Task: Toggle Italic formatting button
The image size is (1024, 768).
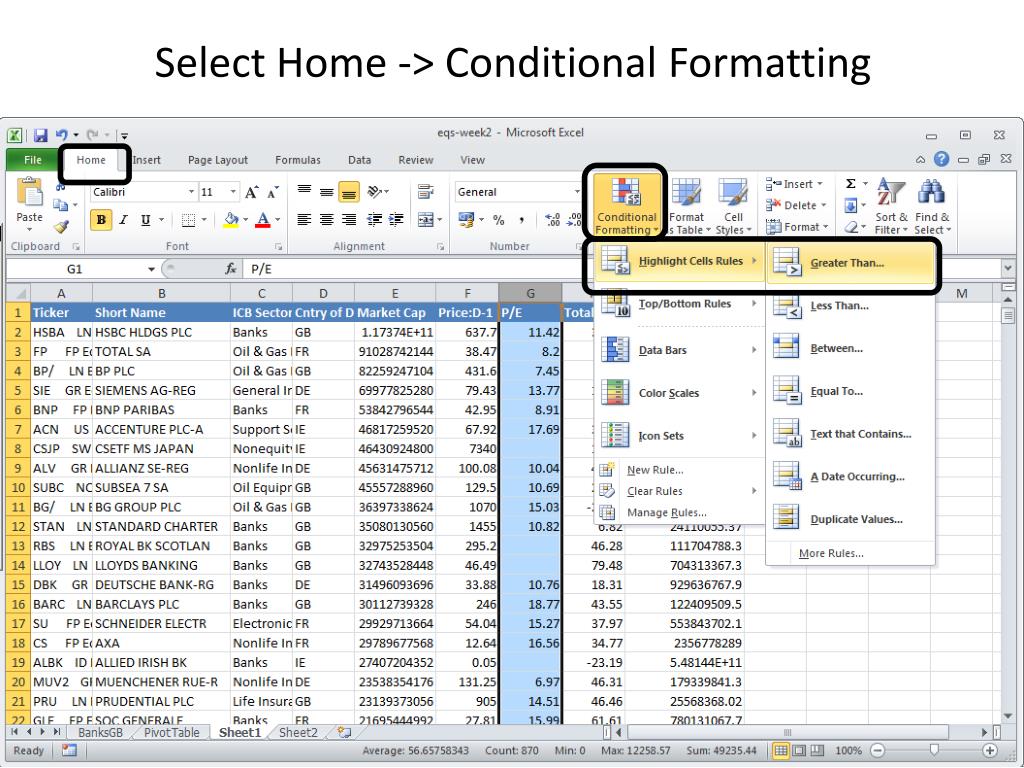Action: click(x=123, y=220)
